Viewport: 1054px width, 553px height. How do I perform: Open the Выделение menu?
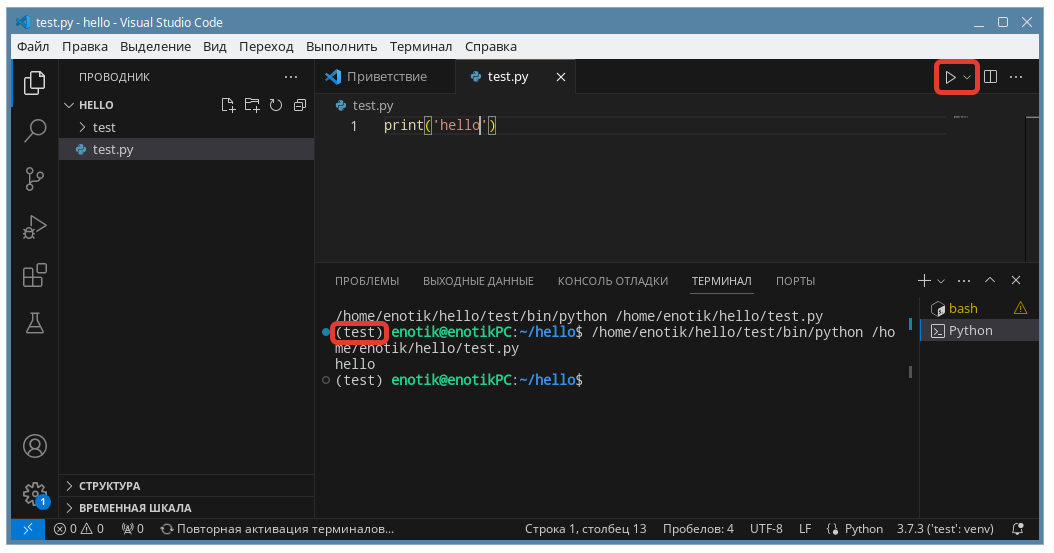155,46
